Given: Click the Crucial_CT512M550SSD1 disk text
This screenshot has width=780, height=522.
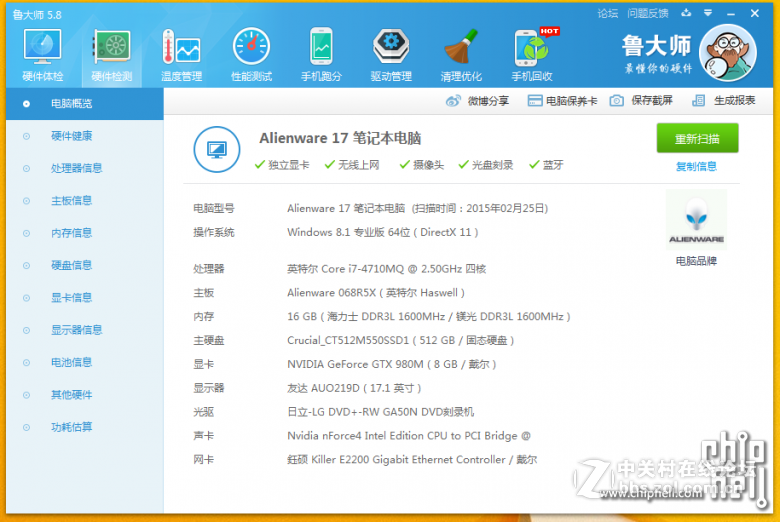Looking at the screenshot, I should click(x=400, y=341).
